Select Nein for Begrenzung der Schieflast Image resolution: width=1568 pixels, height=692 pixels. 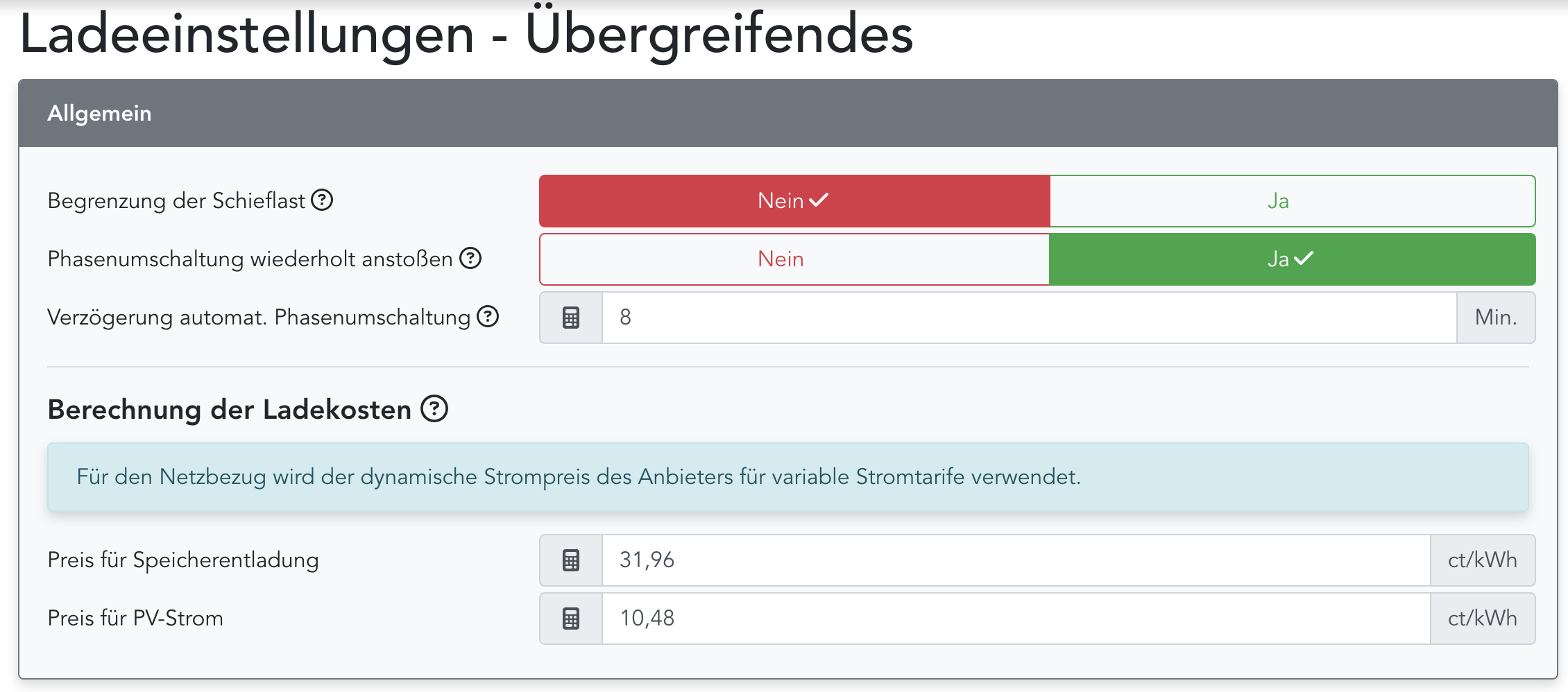[794, 201]
